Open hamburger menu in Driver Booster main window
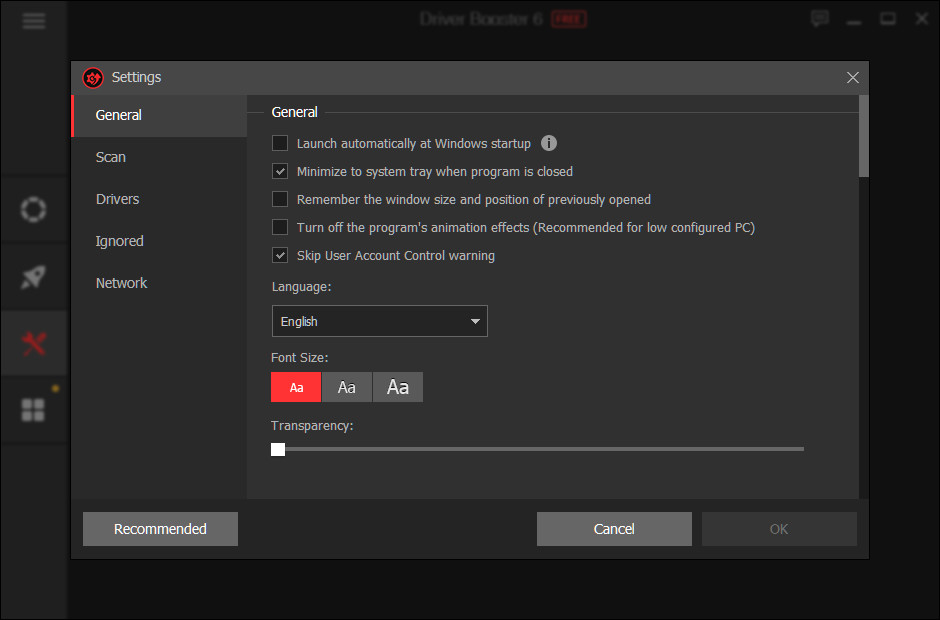Screen dimensions: 940x620 [x=34, y=21]
